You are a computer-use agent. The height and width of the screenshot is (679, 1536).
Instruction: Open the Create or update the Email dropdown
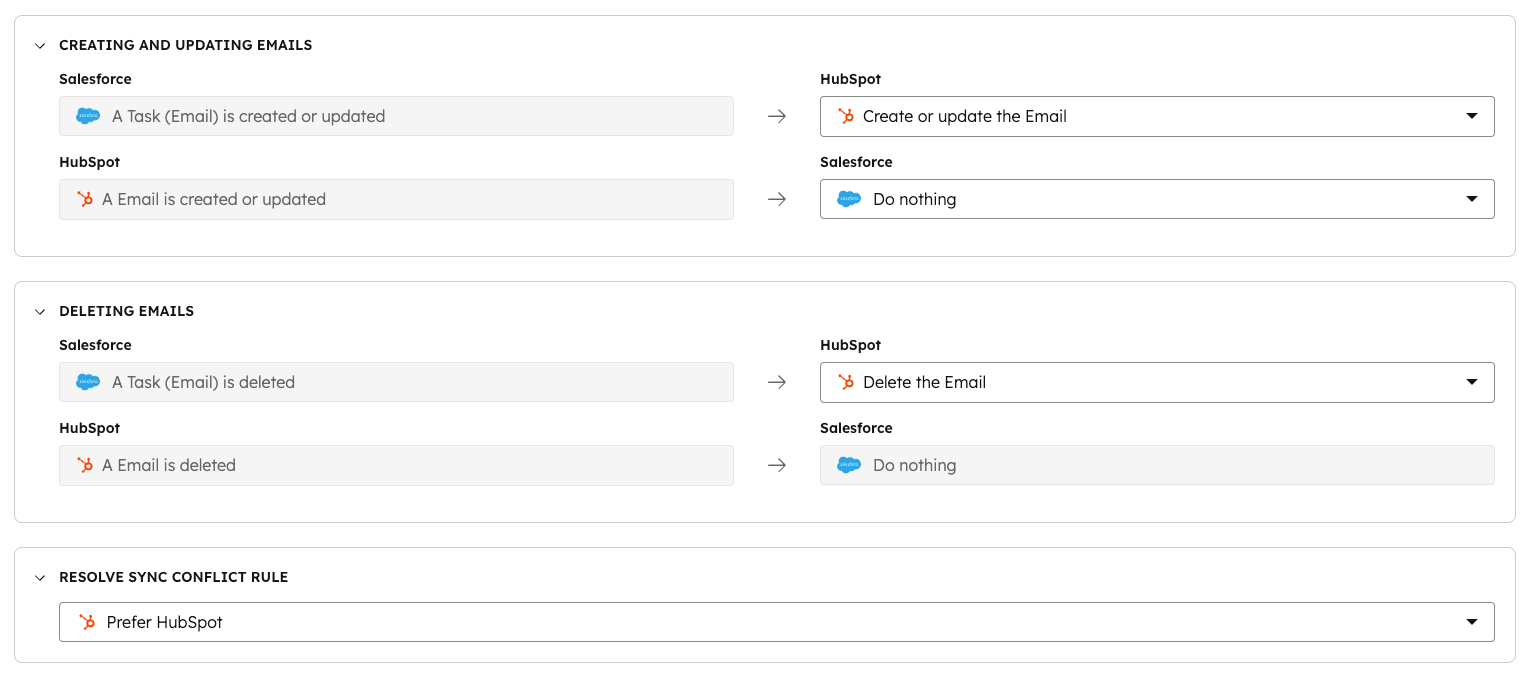1471,116
